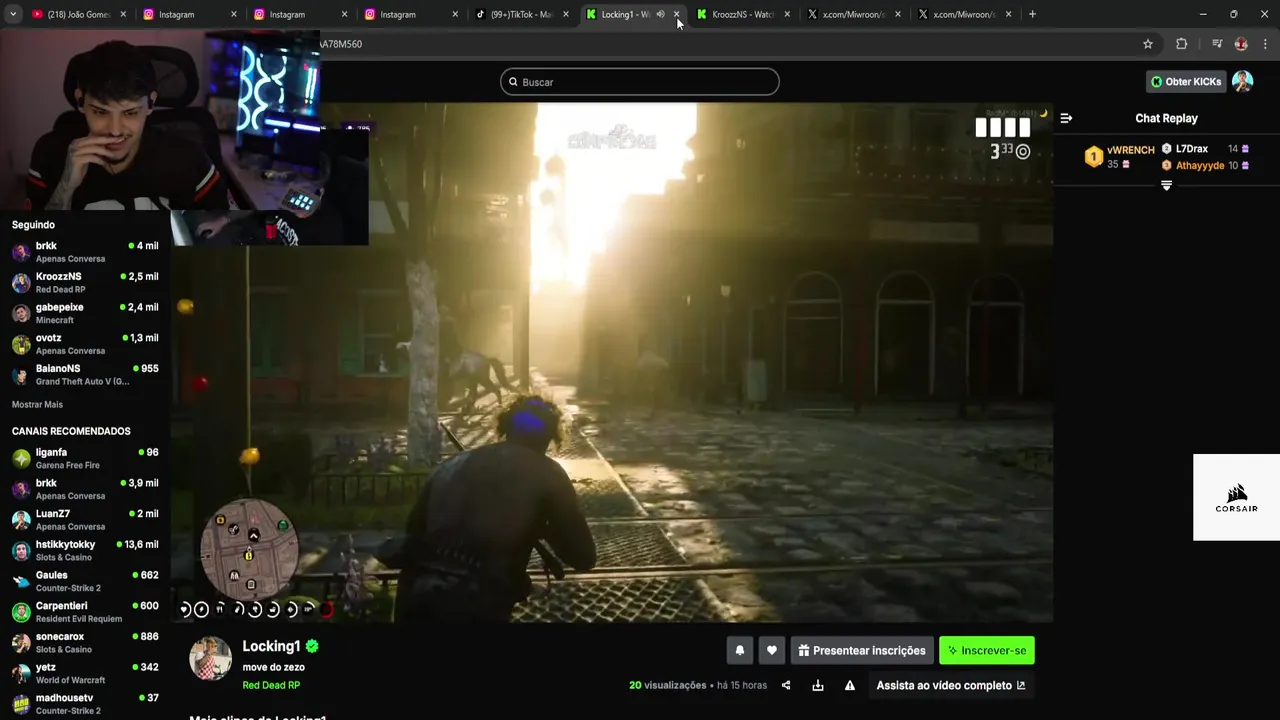Close the João Gomes YouTube tab
Screen dimensions: 1280x720
point(123,14)
